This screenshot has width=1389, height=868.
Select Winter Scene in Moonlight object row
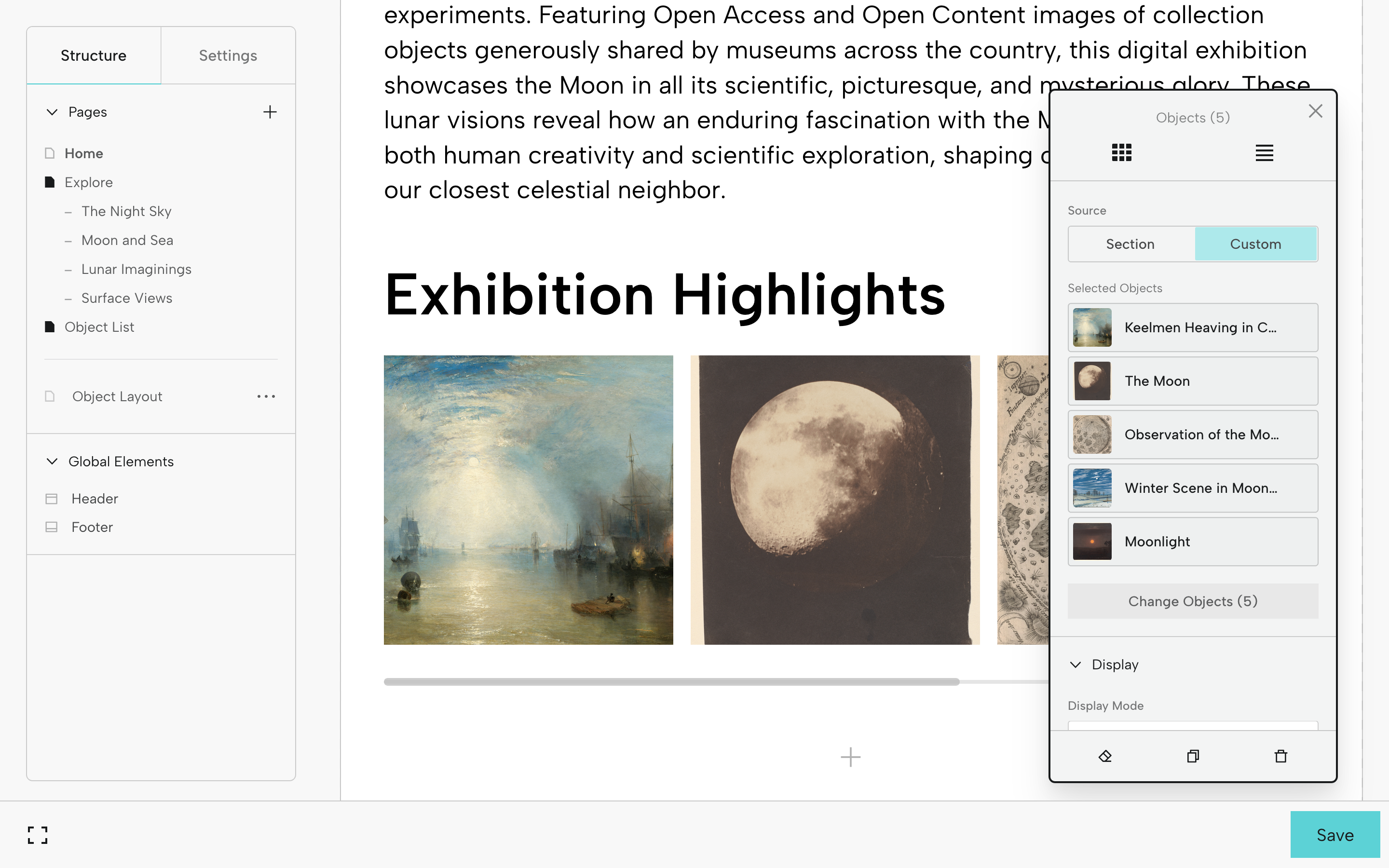(1193, 488)
